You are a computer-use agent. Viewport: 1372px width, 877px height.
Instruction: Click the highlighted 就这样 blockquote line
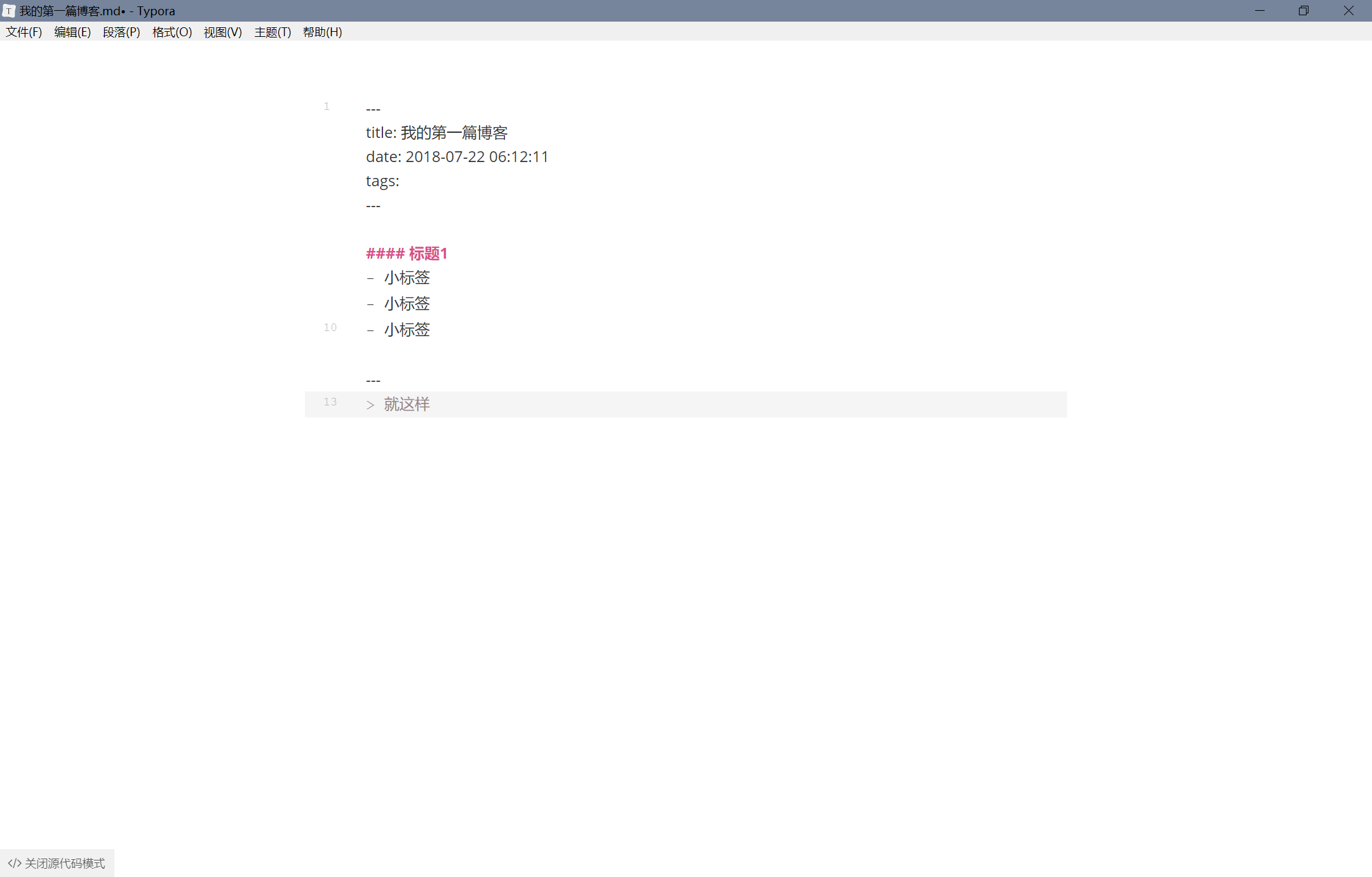pyautogui.click(x=407, y=404)
